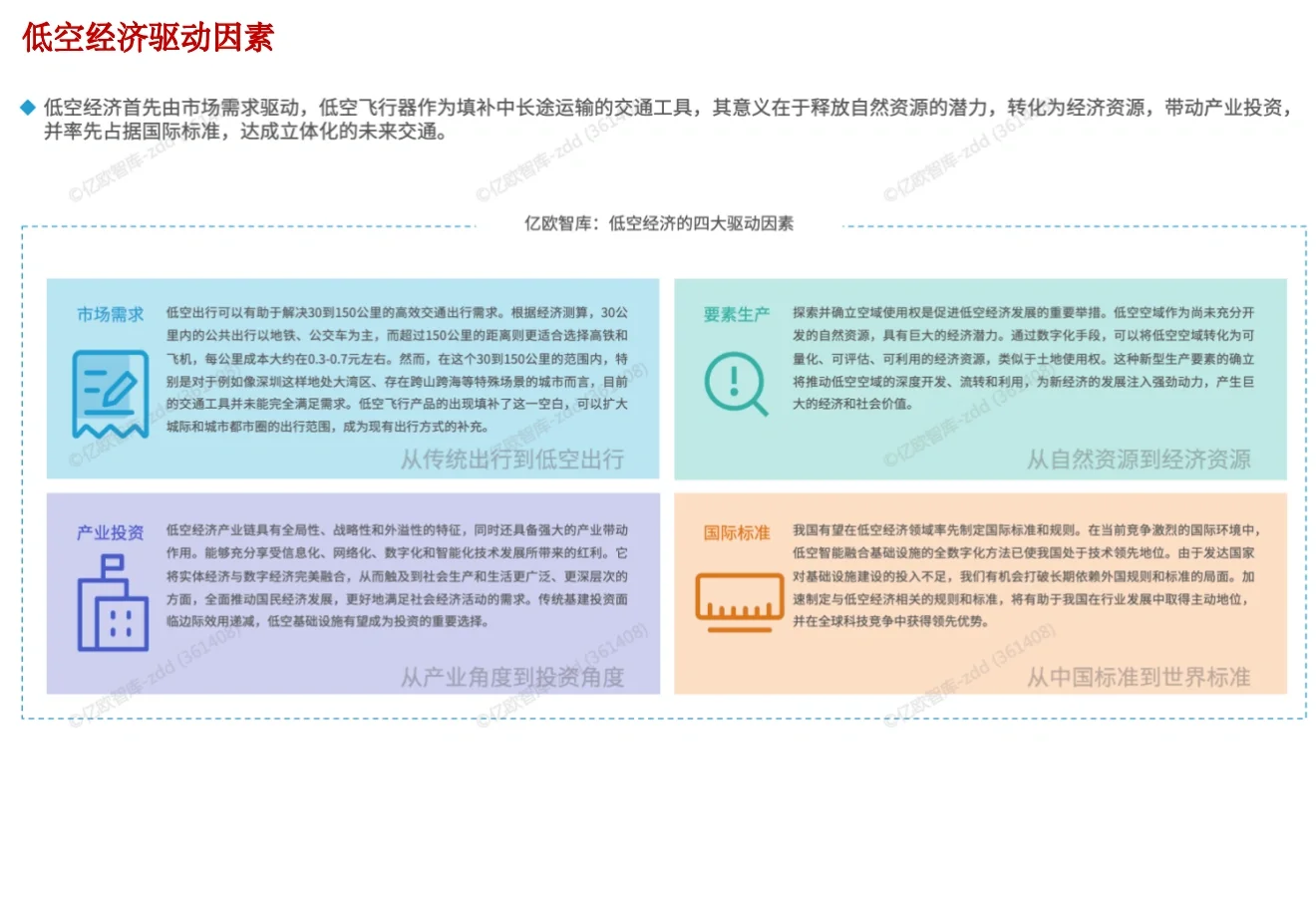Select the 要素生产 heading
The width and height of the screenshot is (1316, 903).
point(737,315)
